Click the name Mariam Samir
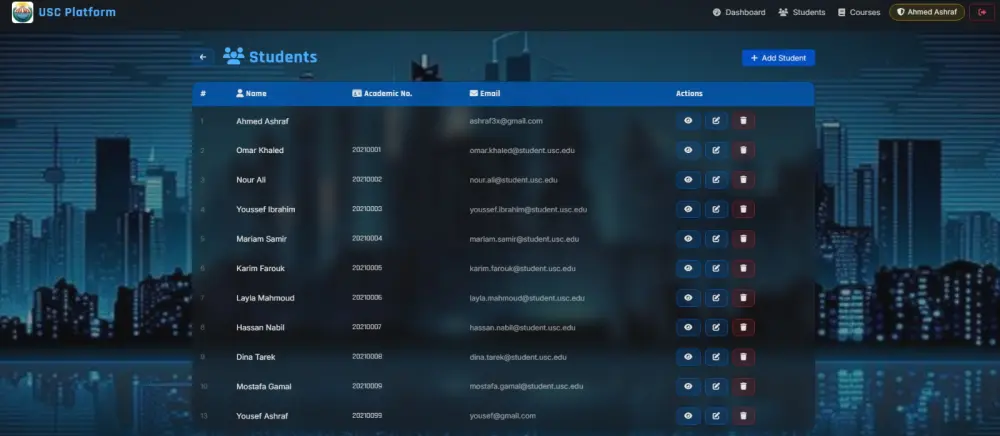The image size is (1000, 436). pyautogui.click(x=261, y=239)
